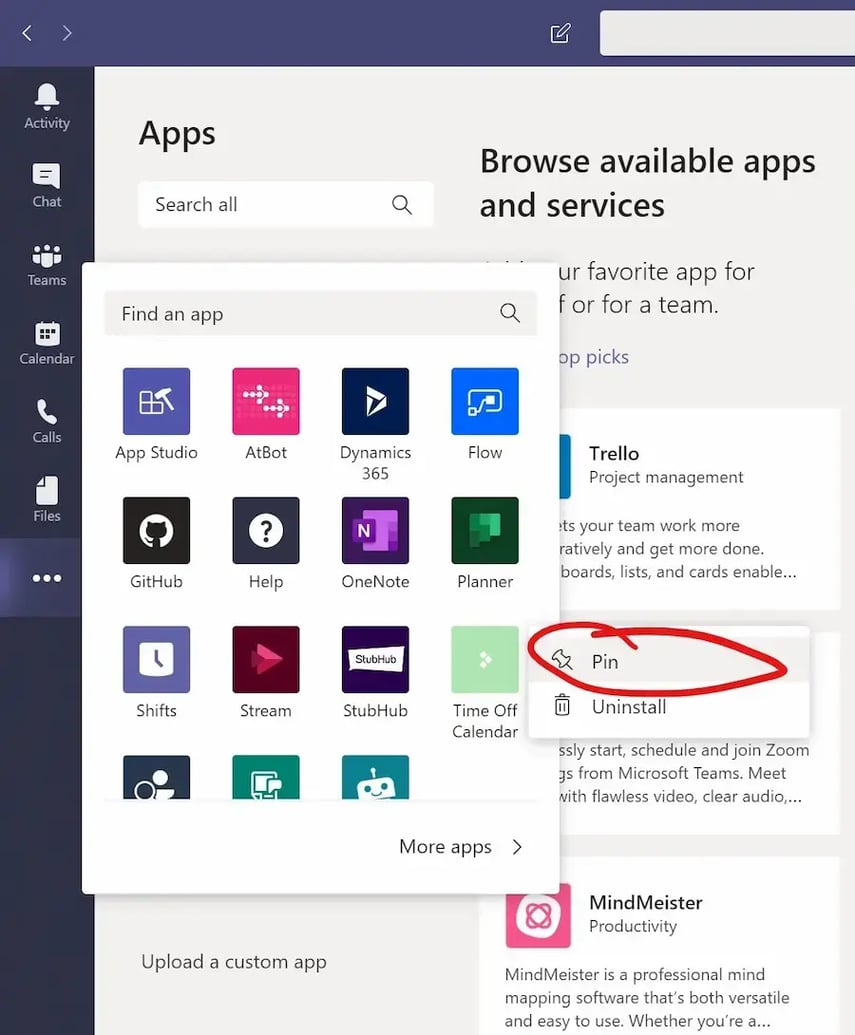Image resolution: width=855 pixels, height=1035 pixels.
Task: Click the partially visible people app icon
Action: (156, 777)
